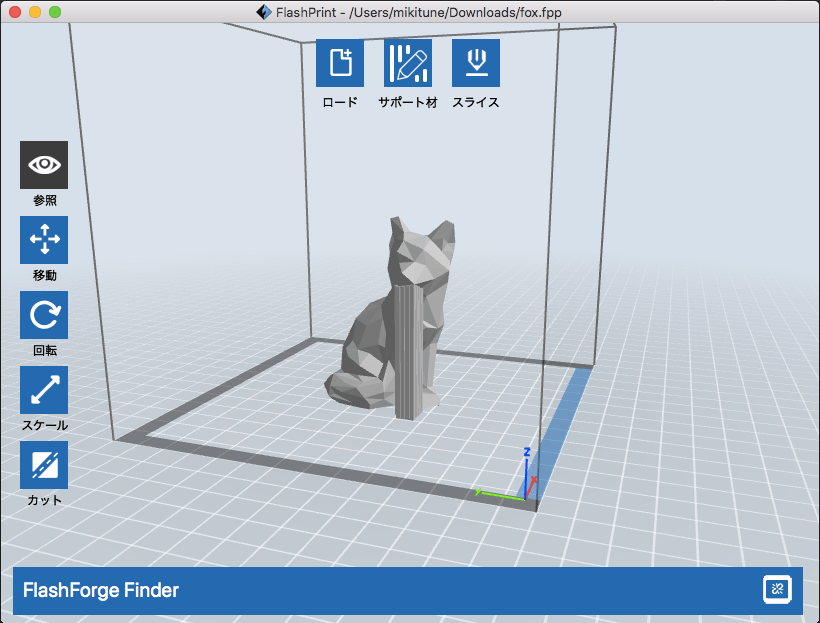Screen dimensions: 820x623
Task: Click the Load (ロード) file icon
Action: point(340,63)
